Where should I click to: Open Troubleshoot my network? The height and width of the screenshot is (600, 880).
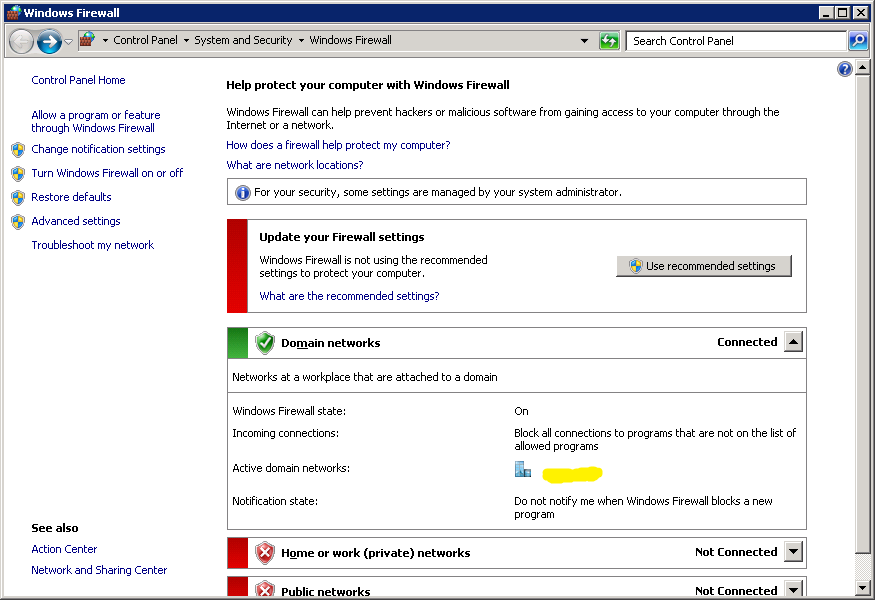[93, 245]
